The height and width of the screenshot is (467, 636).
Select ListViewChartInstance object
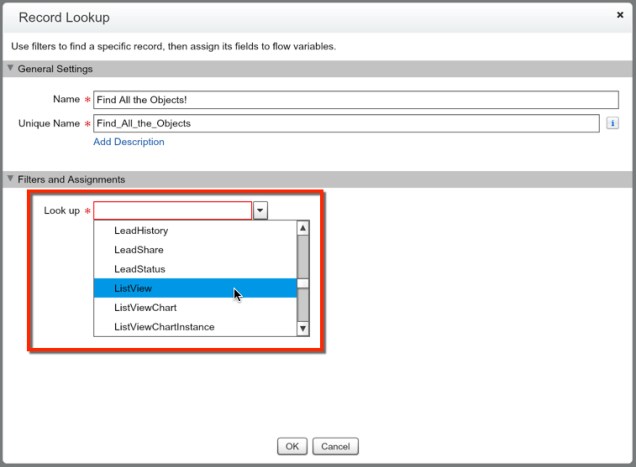click(x=164, y=327)
